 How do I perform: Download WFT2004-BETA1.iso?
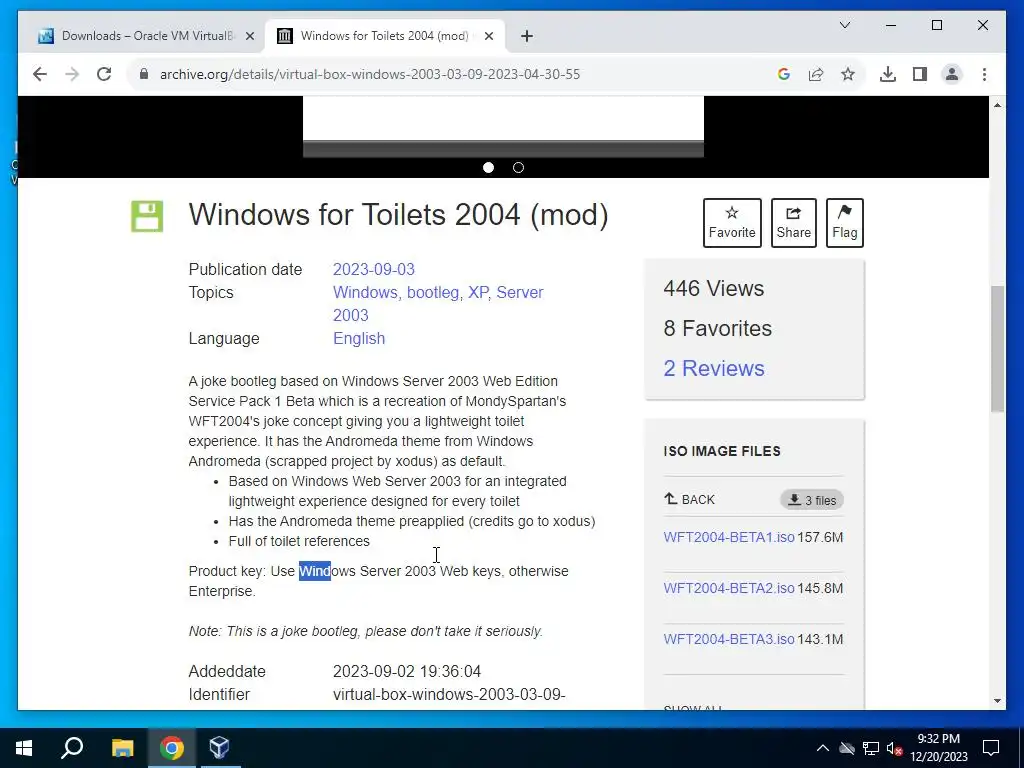point(729,537)
